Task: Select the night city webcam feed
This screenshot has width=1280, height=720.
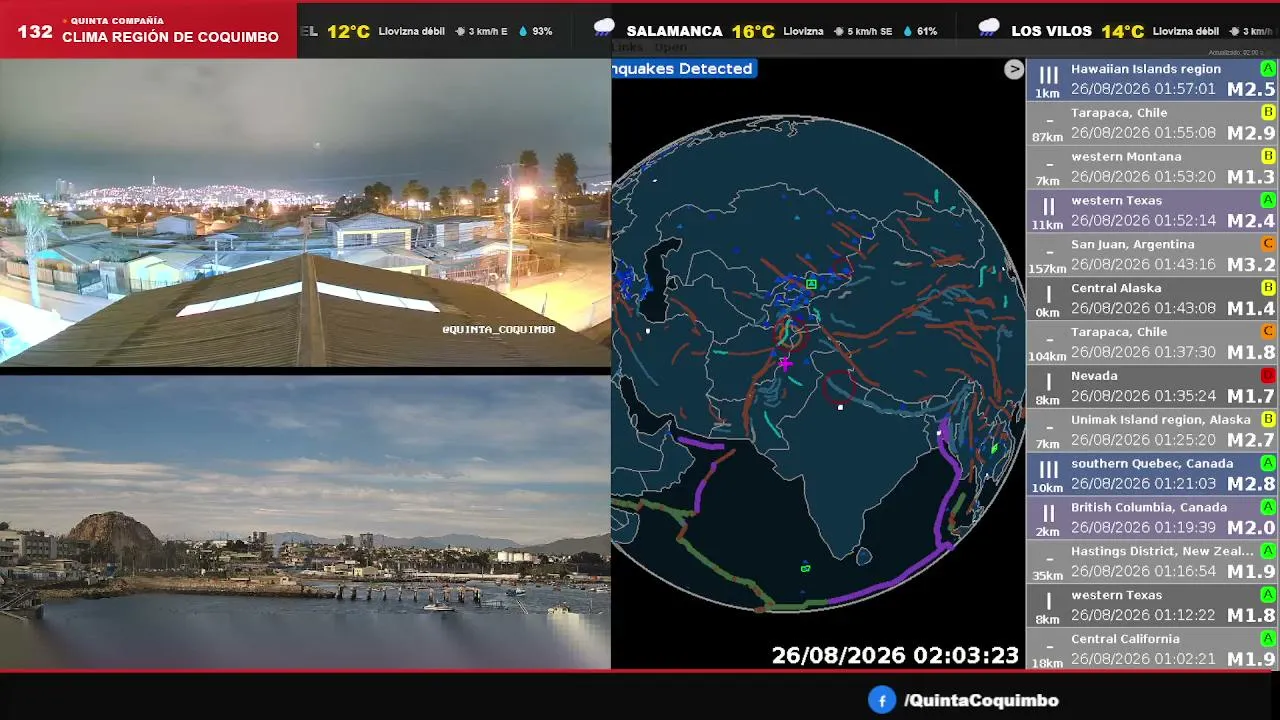Action: pos(305,213)
